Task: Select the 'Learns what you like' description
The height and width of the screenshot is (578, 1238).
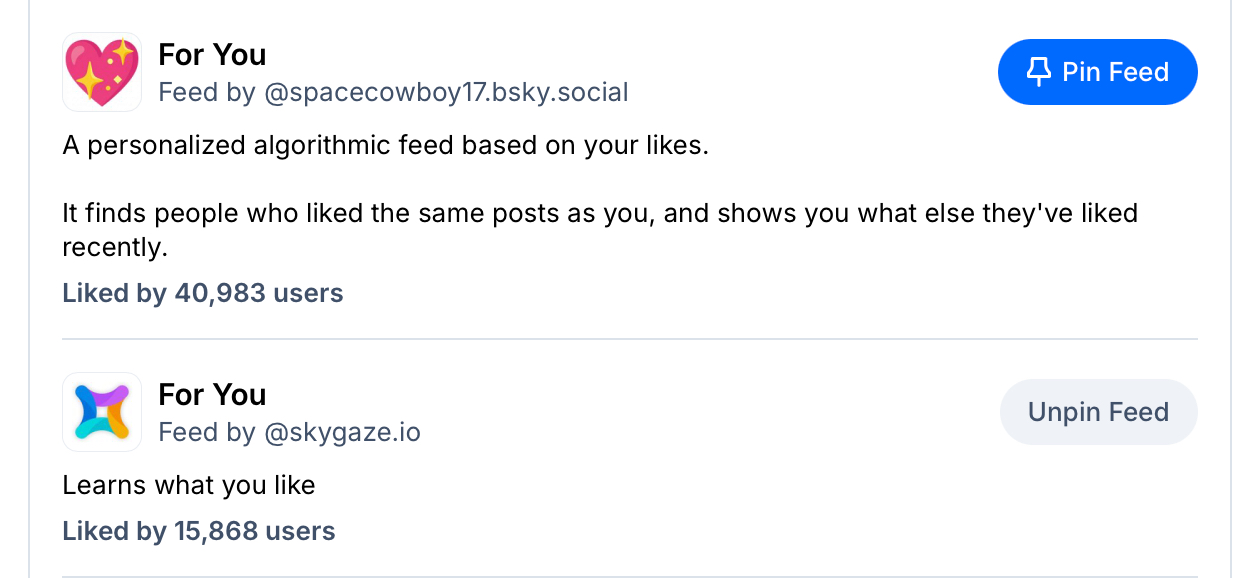Action: point(189,486)
